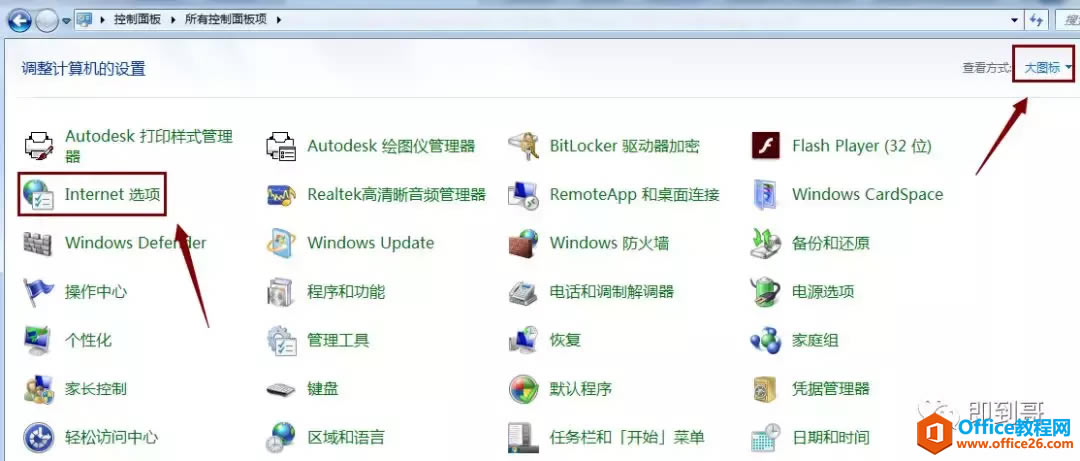The height and width of the screenshot is (461, 1080).
Task: Open the 程序和功能 icon
Action: click(281, 291)
